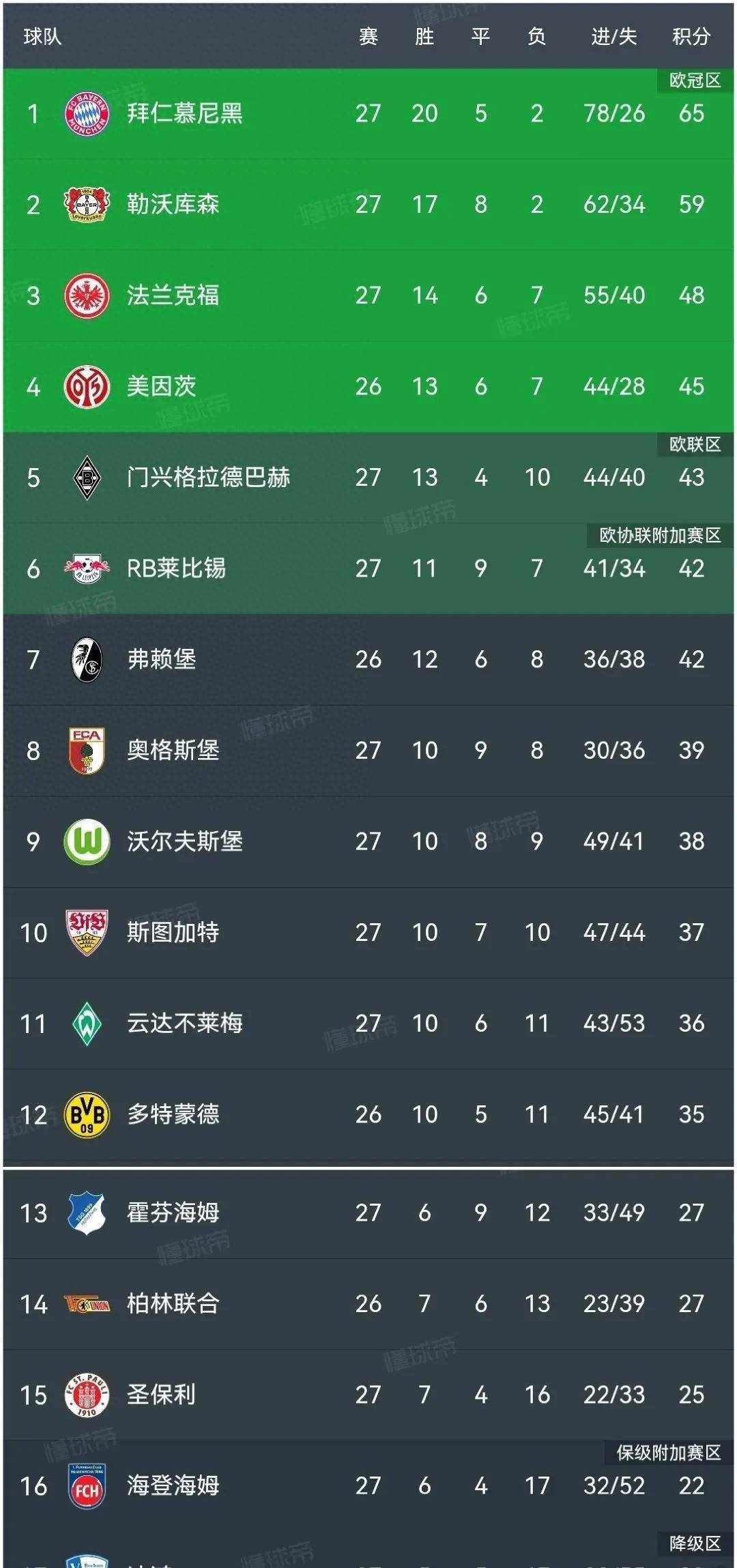Click the Leverkusen team badge
Viewport: 737px width, 1568px height.
click(x=87, y=205)
